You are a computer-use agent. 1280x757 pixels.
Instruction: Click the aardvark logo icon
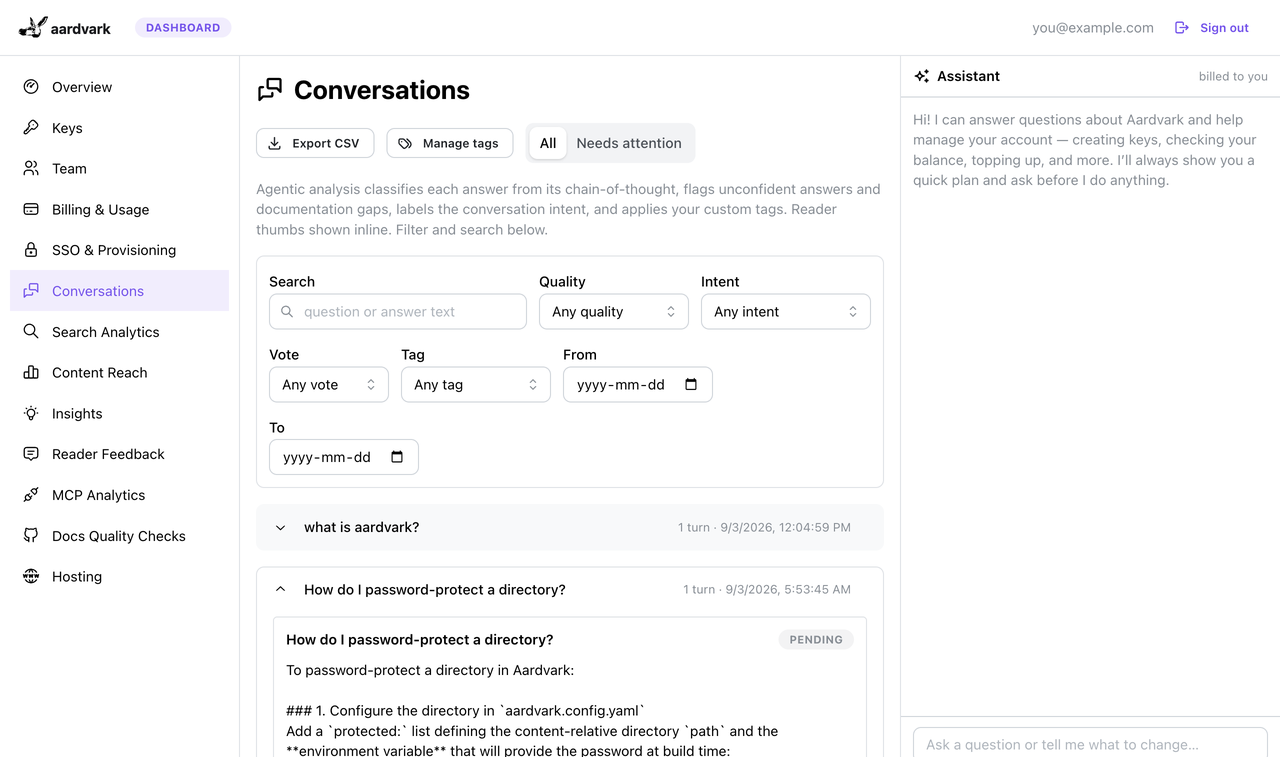(x=33, y=27)
